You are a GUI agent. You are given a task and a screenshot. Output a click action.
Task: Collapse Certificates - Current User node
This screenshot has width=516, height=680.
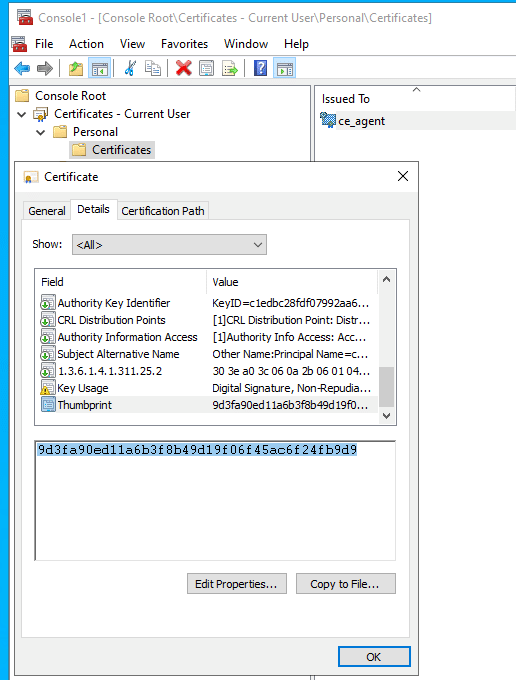21,114
